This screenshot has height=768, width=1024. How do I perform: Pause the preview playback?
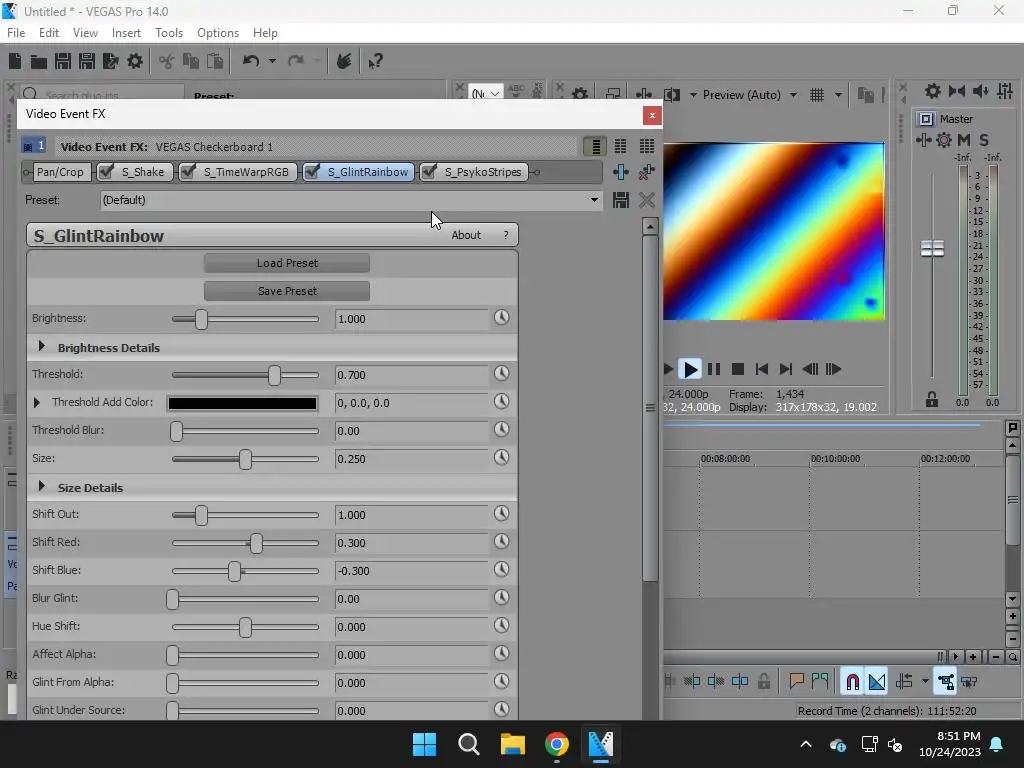[714, 369]
